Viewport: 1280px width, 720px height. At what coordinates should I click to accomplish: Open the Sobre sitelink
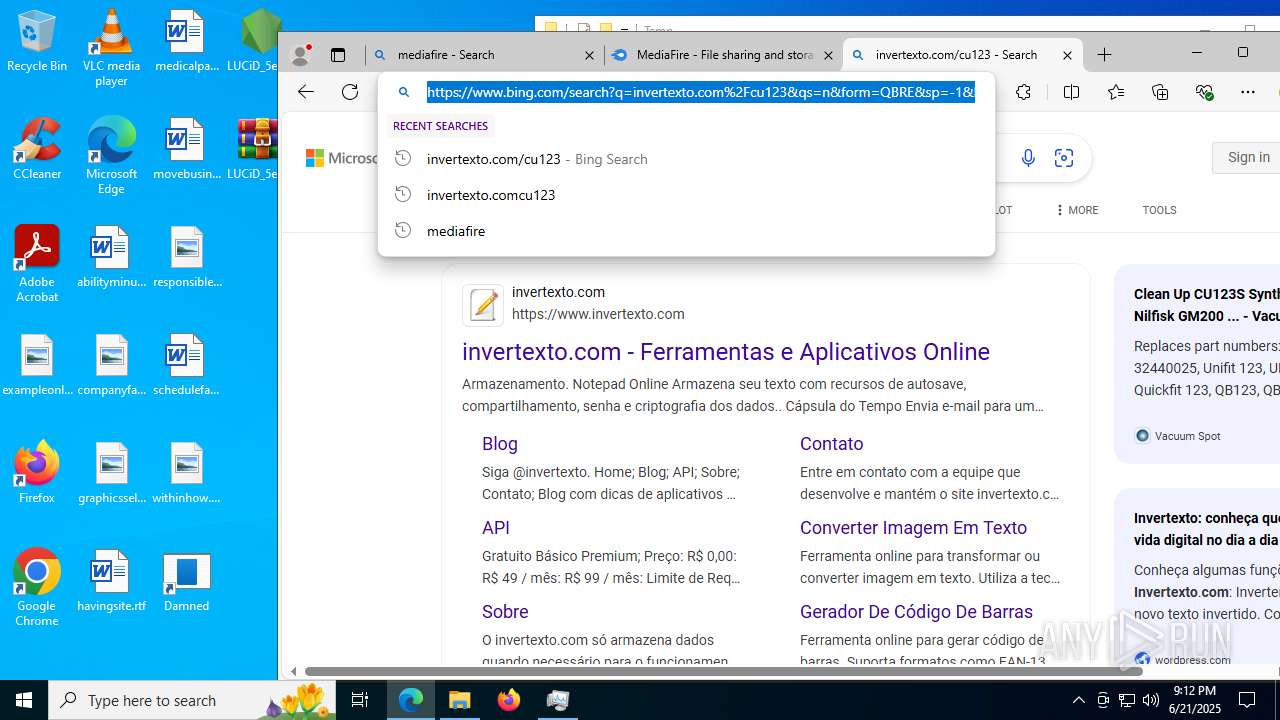point(505,612)
